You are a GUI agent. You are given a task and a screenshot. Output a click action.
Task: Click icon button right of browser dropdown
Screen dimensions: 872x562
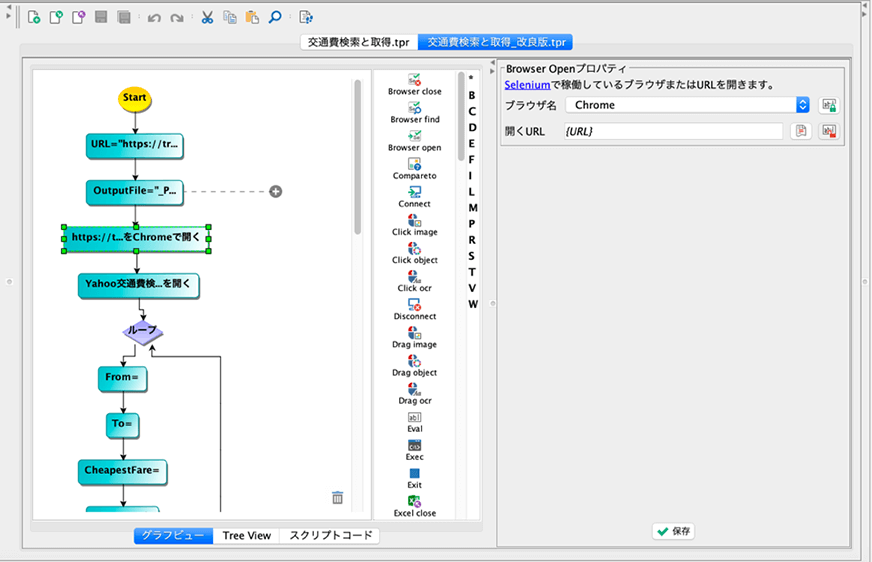(829, 105)
